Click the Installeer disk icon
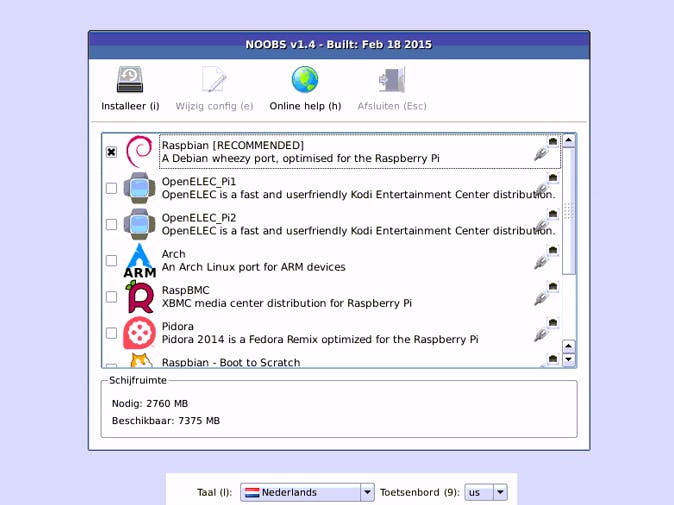Screen dimensions: 674x505 point(130,80)
